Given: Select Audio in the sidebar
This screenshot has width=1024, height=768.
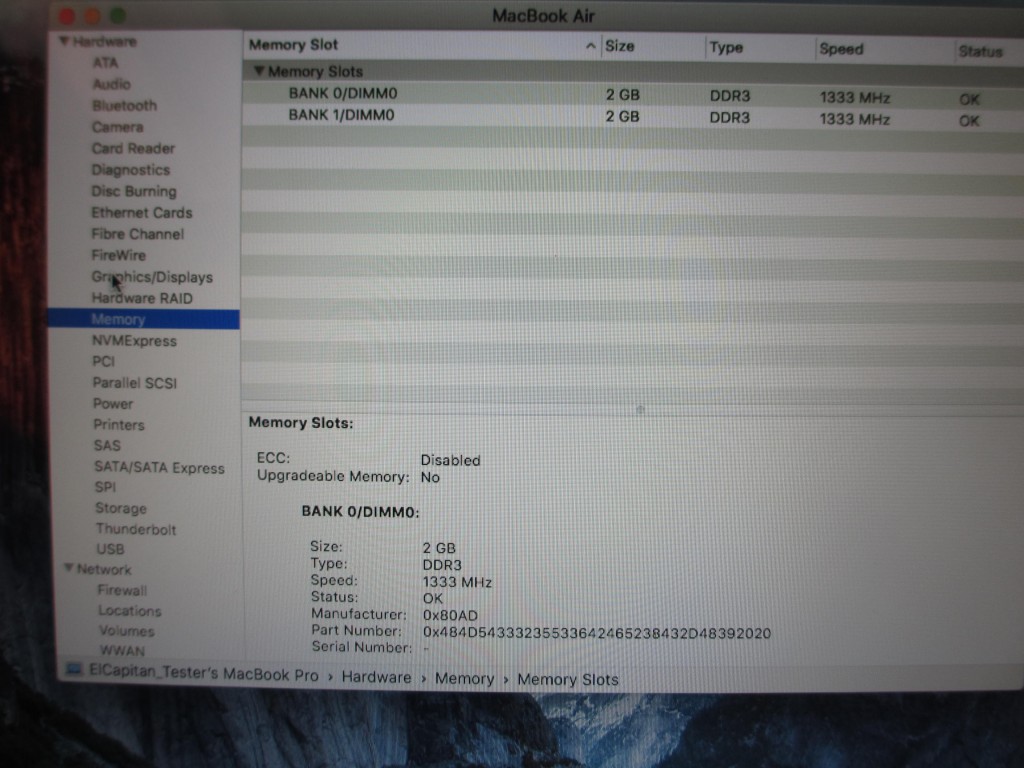Looking at the screenshot, I should 112,84.
